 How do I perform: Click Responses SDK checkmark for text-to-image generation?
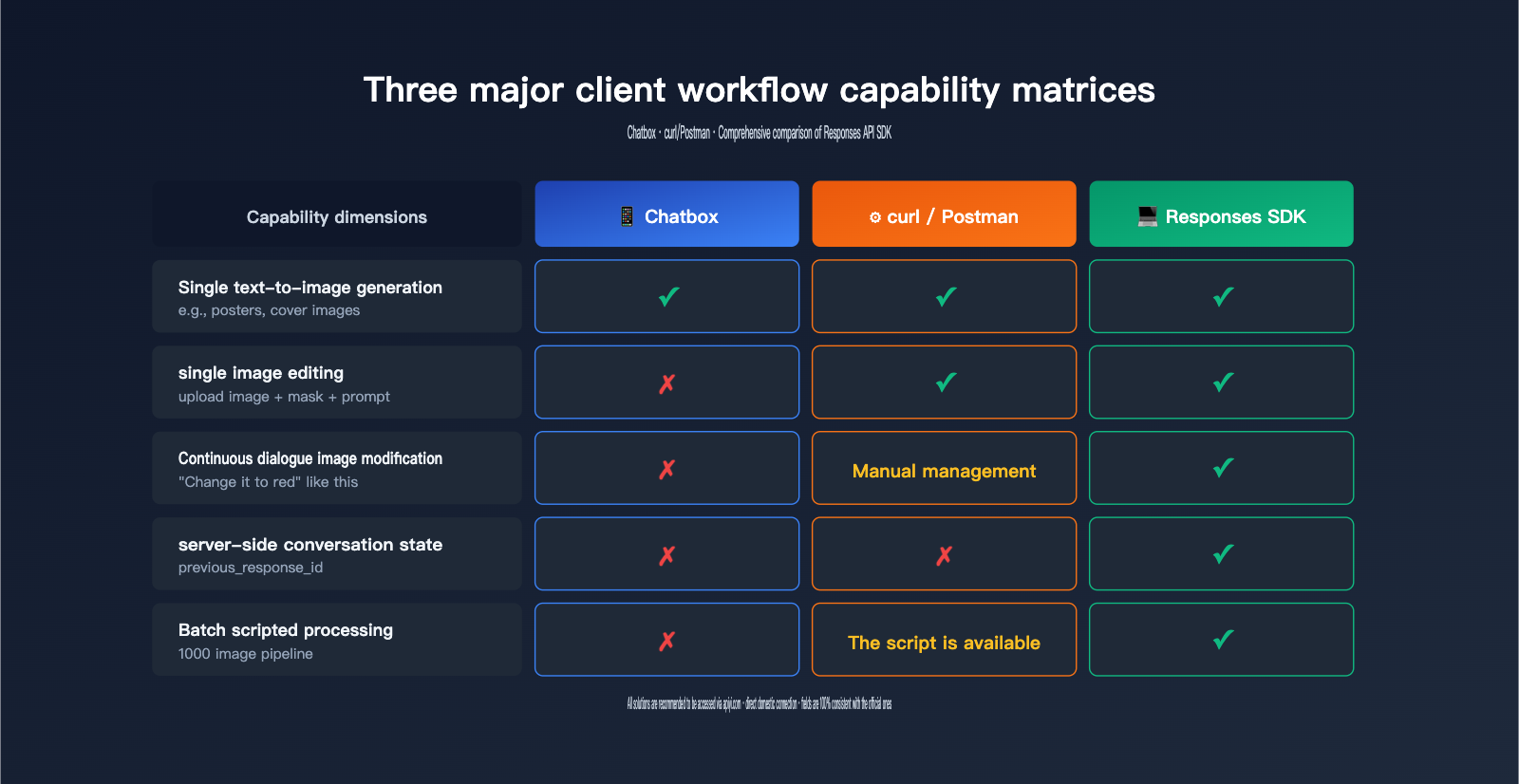coord(1223,297)
